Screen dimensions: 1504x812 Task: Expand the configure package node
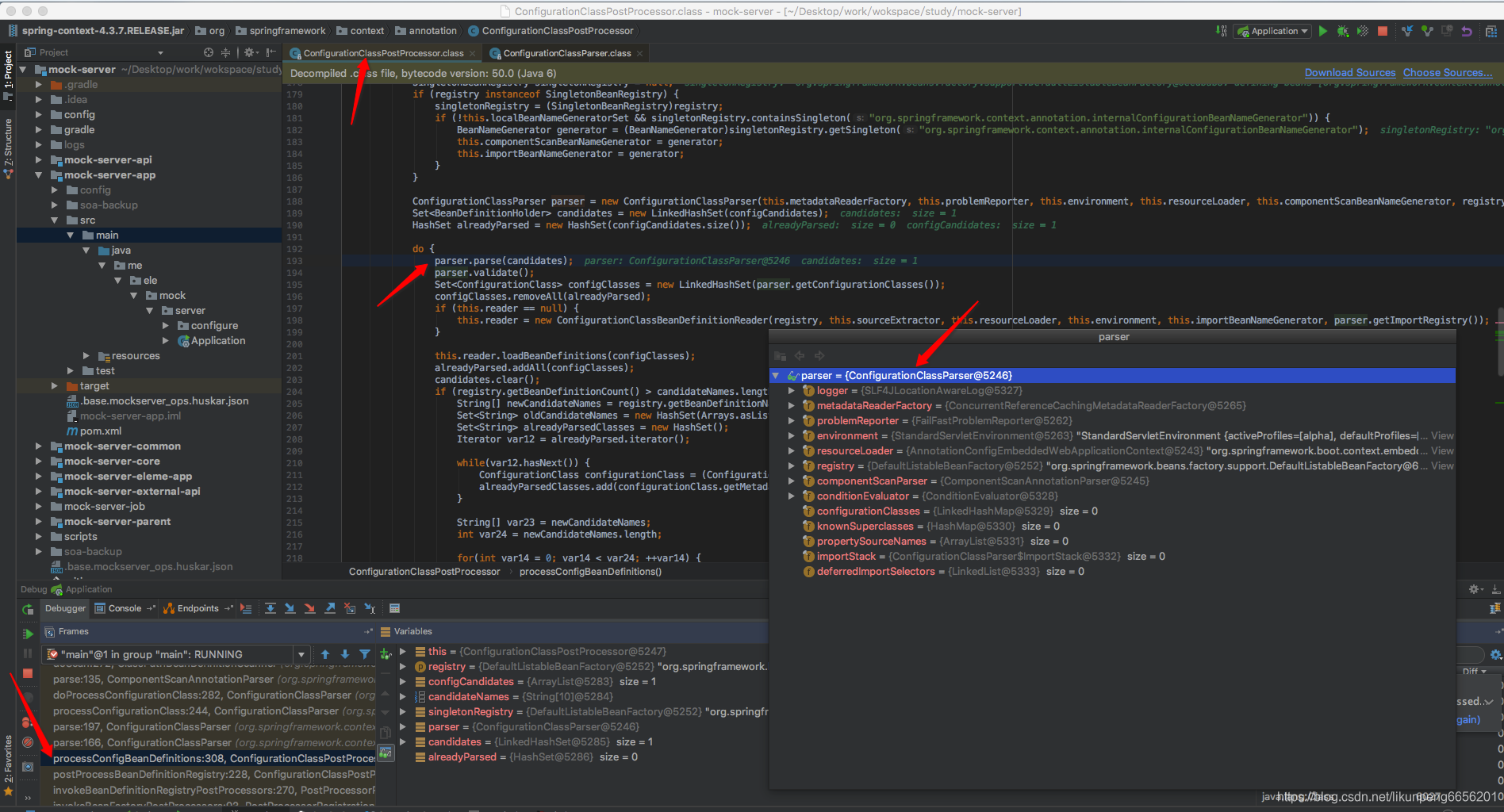[166, 326]
